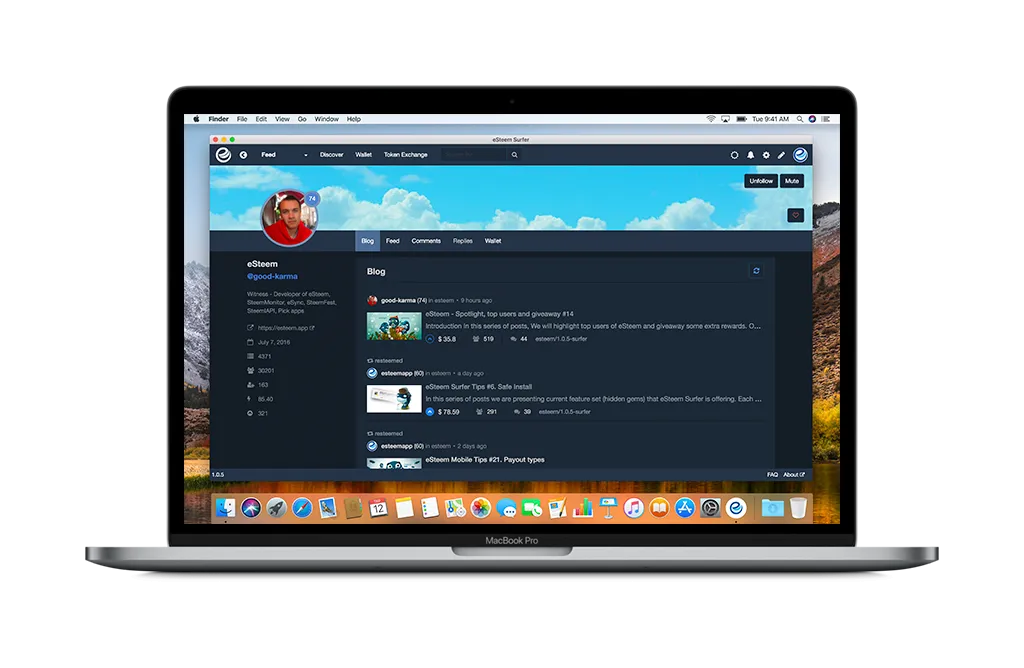Open the Finder Window menu
The height and width of the screenshot is (668, 1024).
(x=327, y=119)
